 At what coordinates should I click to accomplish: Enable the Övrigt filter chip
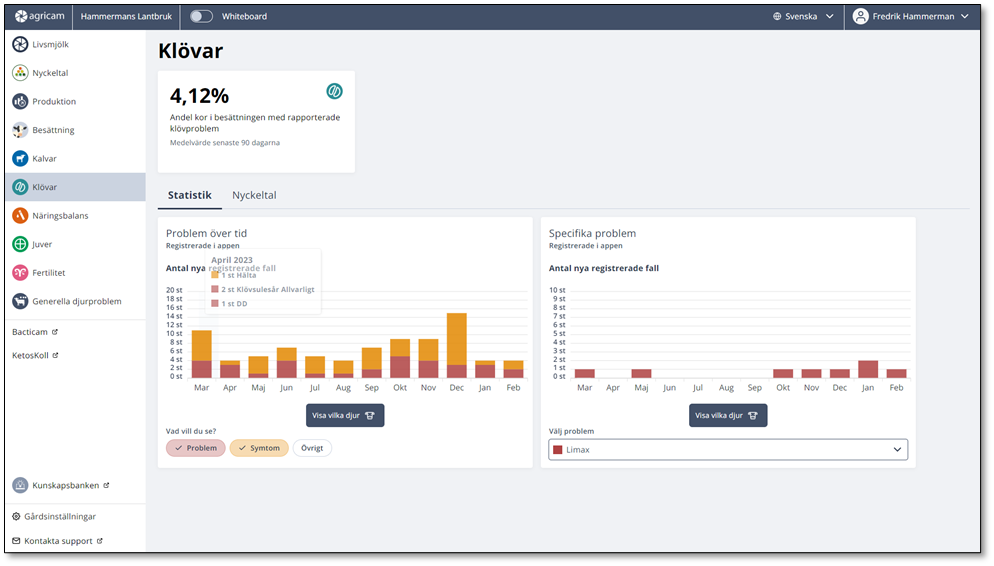pos(312,448)
